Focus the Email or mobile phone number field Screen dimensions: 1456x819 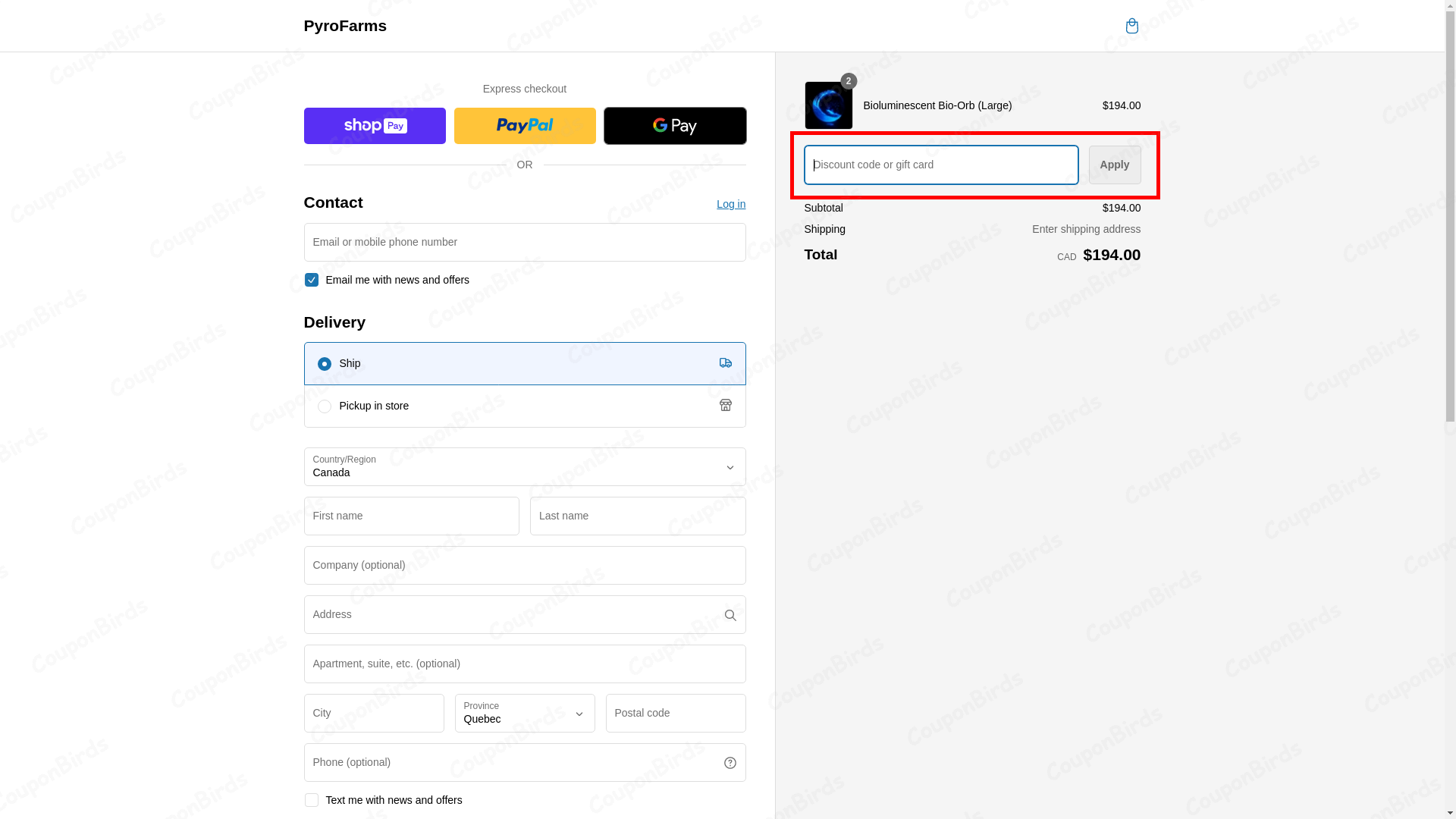pos(525,242)
